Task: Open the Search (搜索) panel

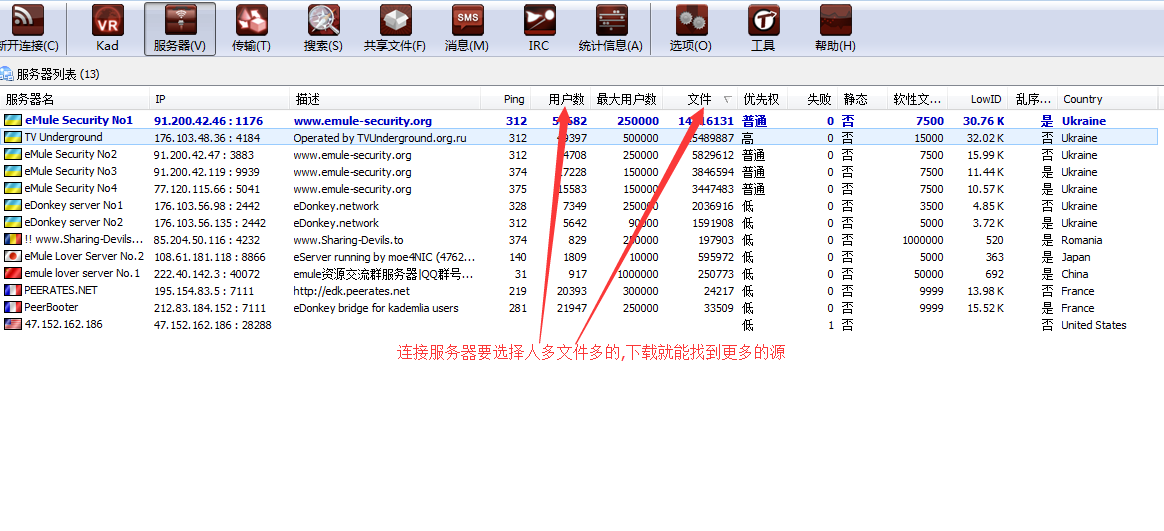Action: point(324,29)
